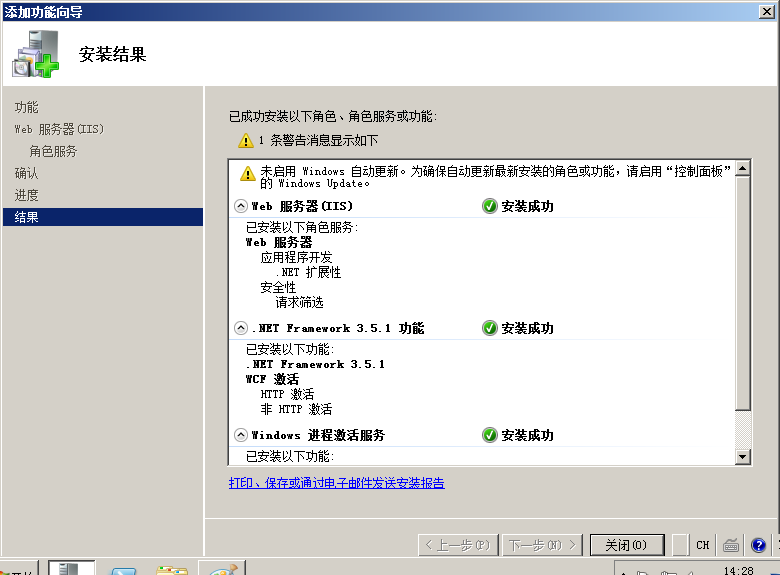The image size is (780, 575).
Task: Click the blue help question mark icon
Action: click(759, 545)
